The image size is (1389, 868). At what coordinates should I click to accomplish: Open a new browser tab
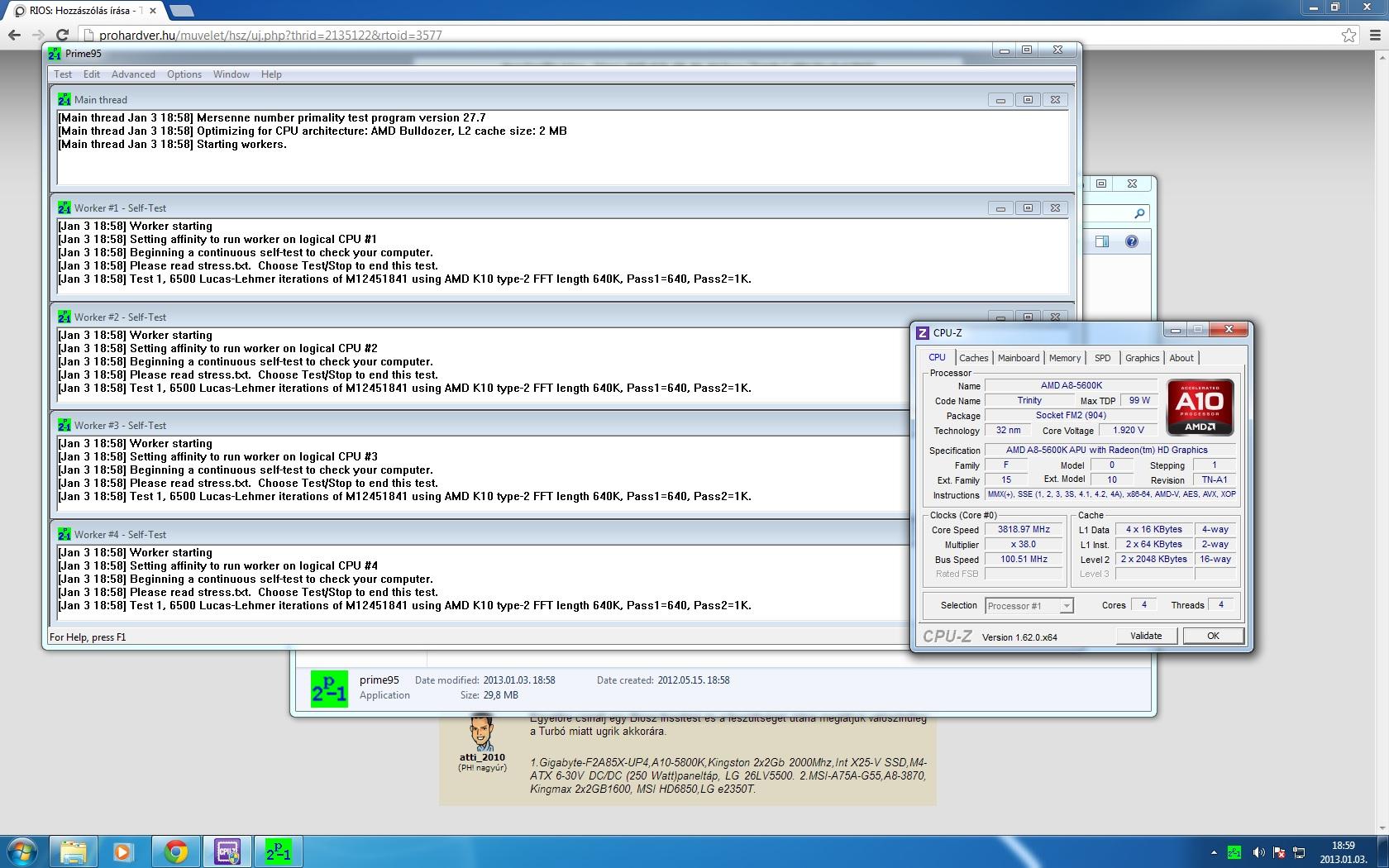[x=181, y=11]
